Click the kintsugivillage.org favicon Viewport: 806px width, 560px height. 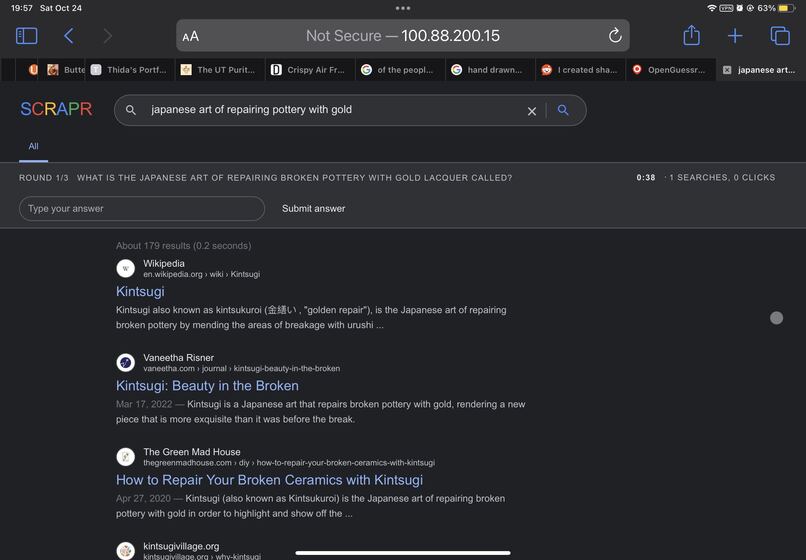[125, 551]
